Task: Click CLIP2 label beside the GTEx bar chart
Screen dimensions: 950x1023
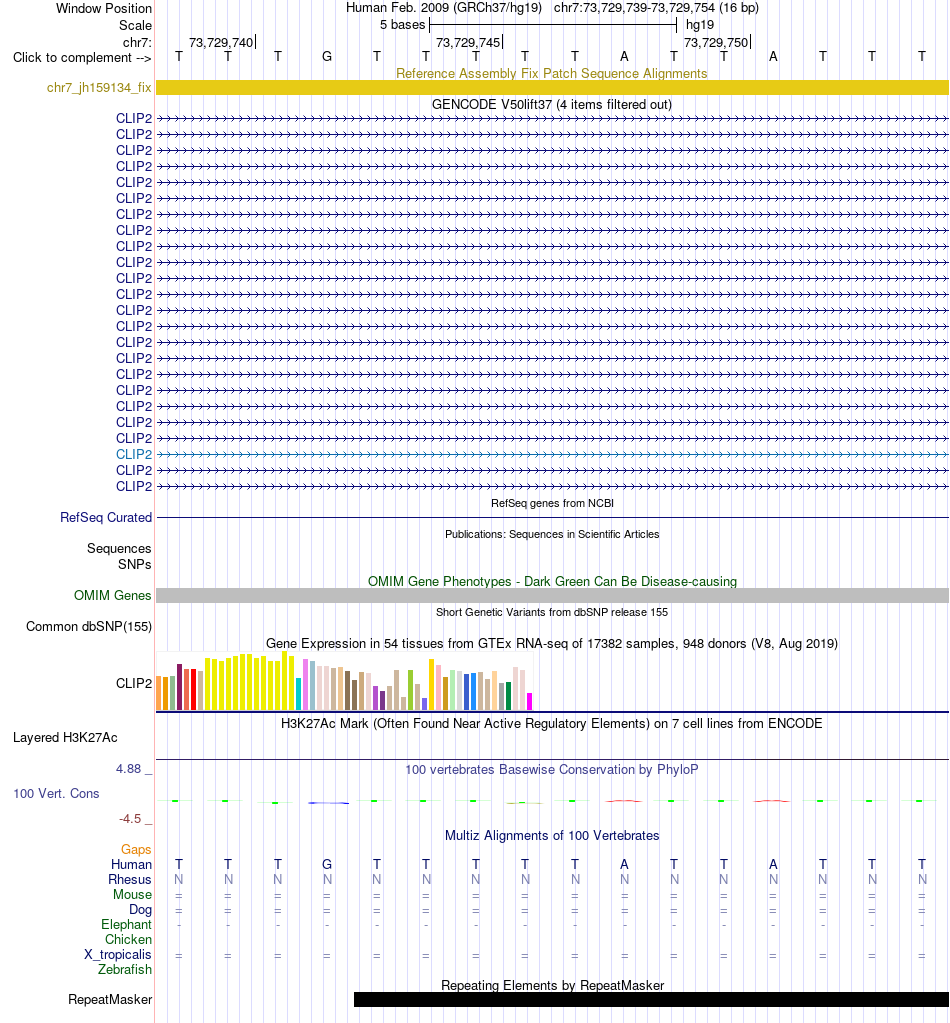Action: click(x=134, y=683)
